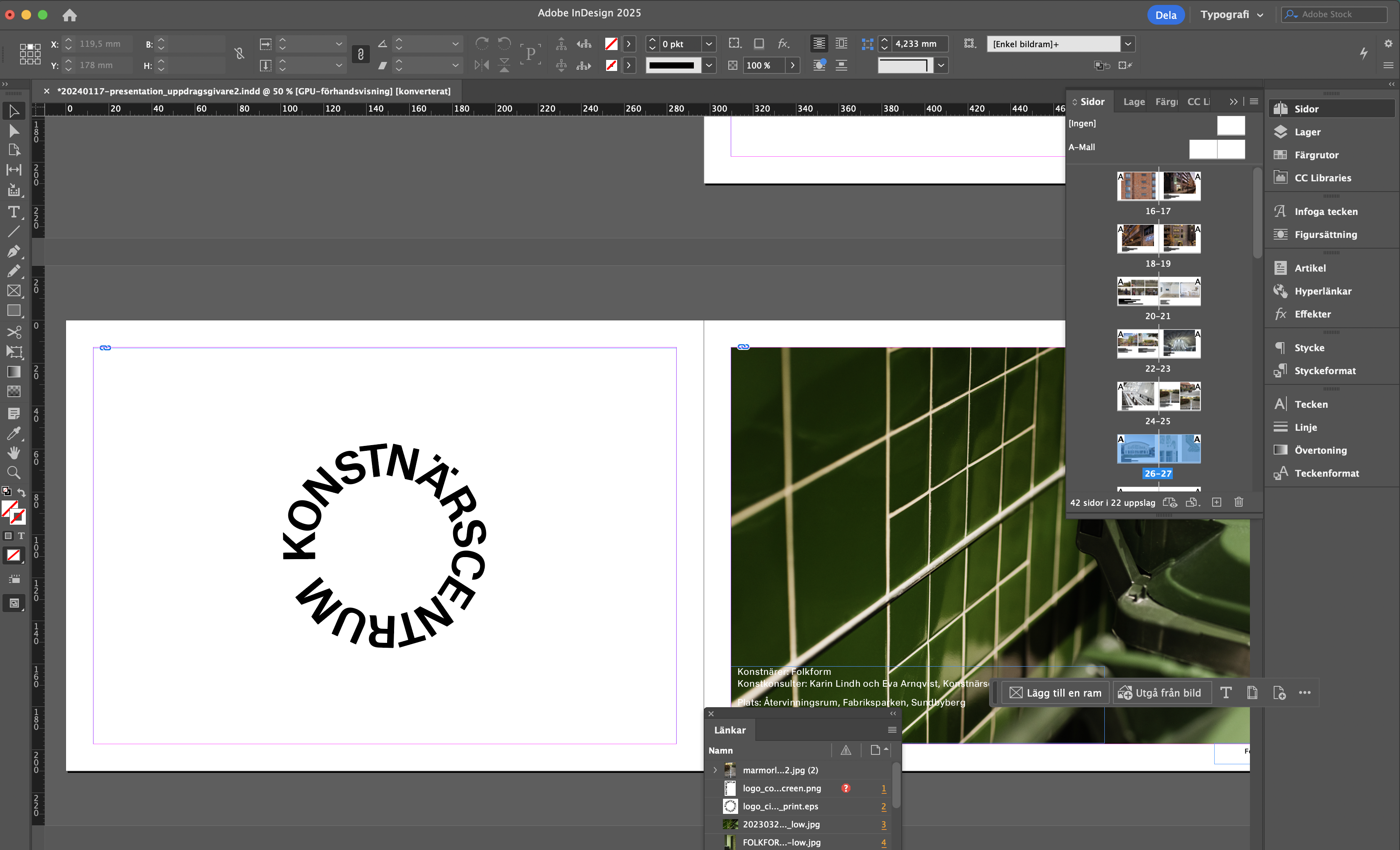Select the Line tool
1400x850 pixels.
tap(14, 231)
